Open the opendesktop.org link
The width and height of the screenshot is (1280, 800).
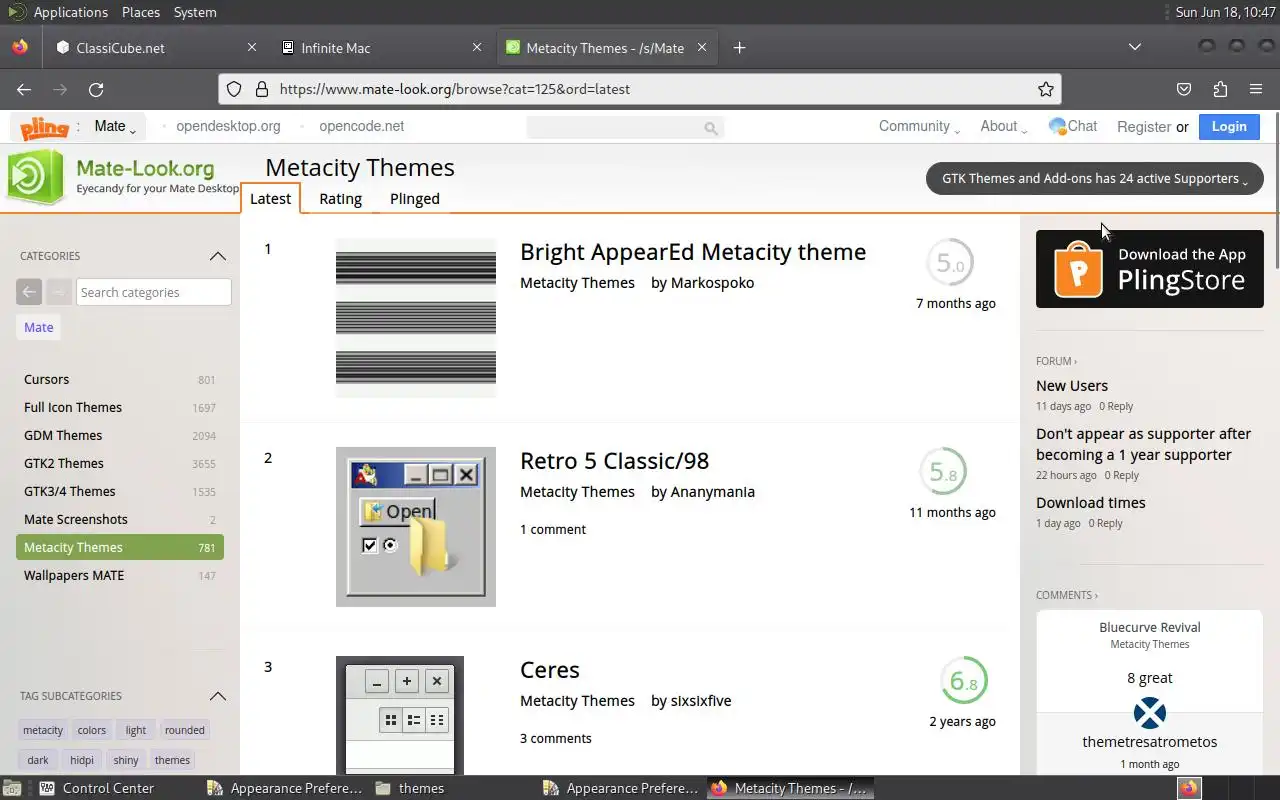click(228, 126)
